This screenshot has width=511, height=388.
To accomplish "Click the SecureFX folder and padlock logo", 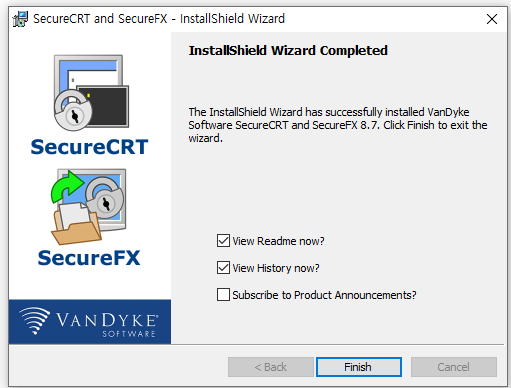I will 88,207.
